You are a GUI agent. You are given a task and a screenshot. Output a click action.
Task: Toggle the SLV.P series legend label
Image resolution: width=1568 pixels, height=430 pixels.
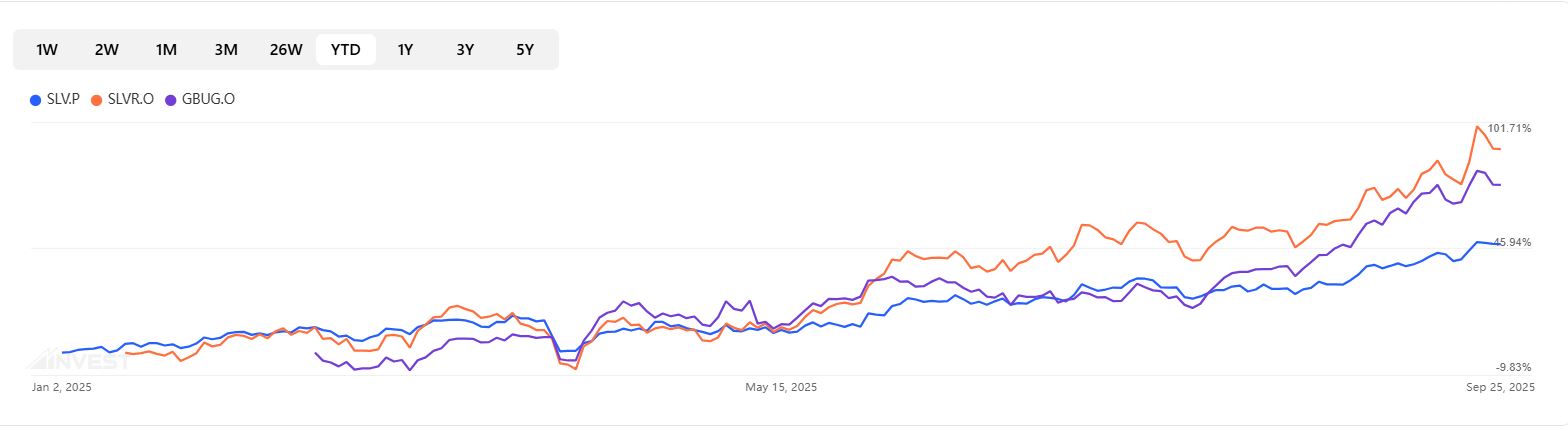63,99
